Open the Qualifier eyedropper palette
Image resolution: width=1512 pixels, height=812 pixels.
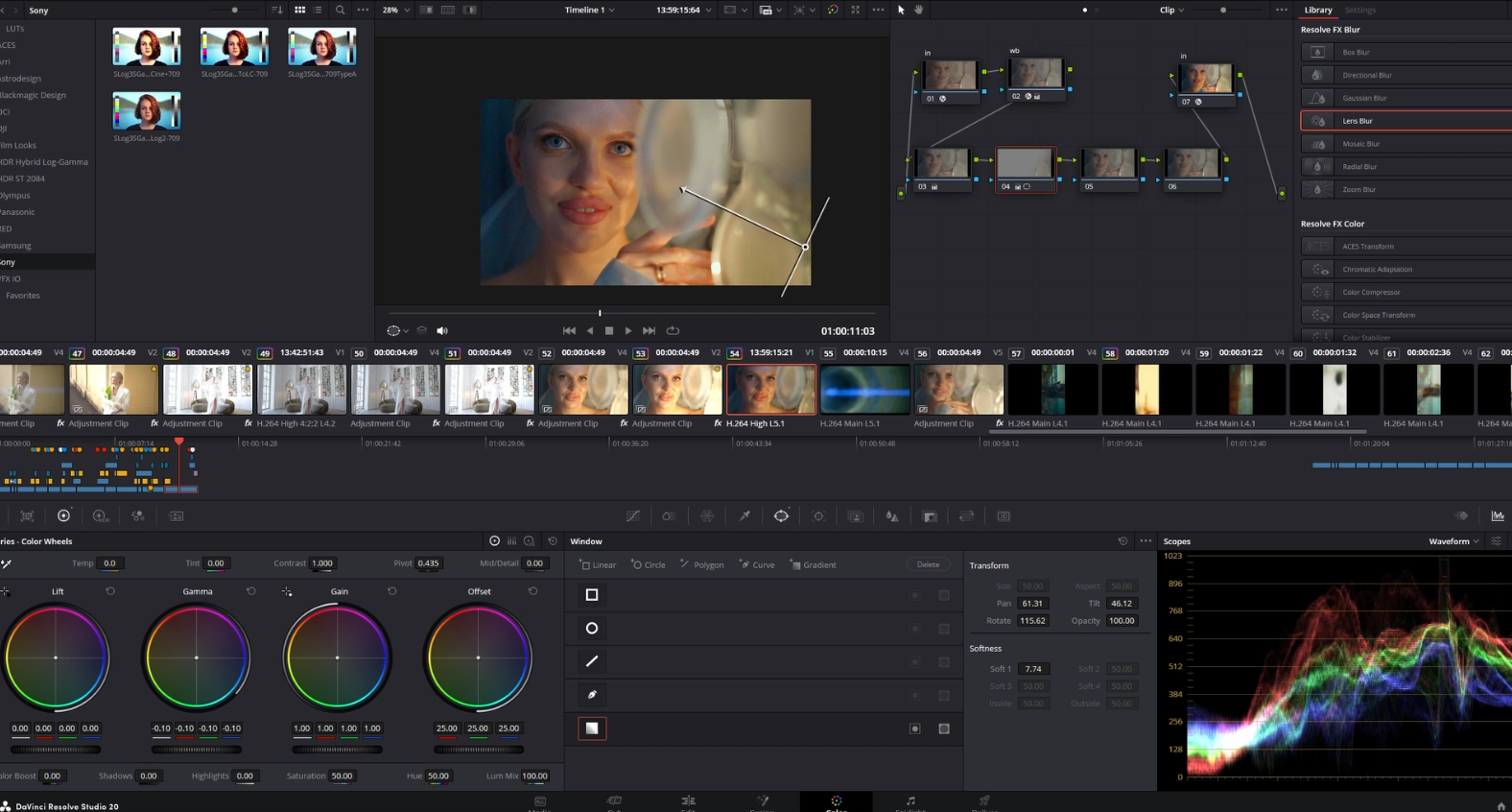pyautogui.click(x=744, y=516)
